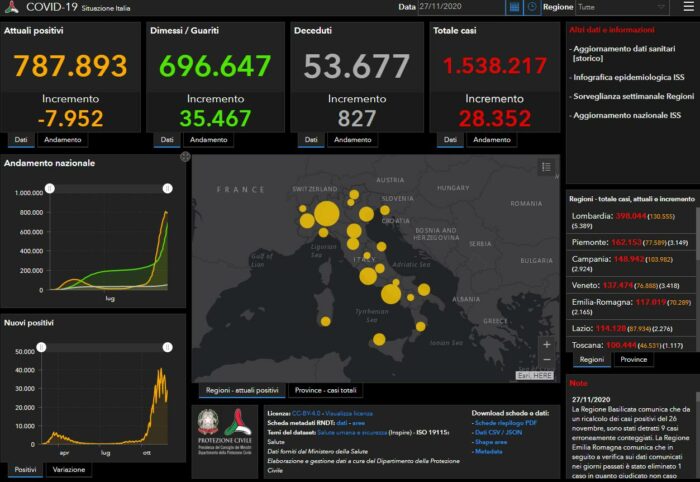Grab right range handle on Andamento nazionale chart
The height and width of the screenshot is (482, 700).
(x=168, y=188)
